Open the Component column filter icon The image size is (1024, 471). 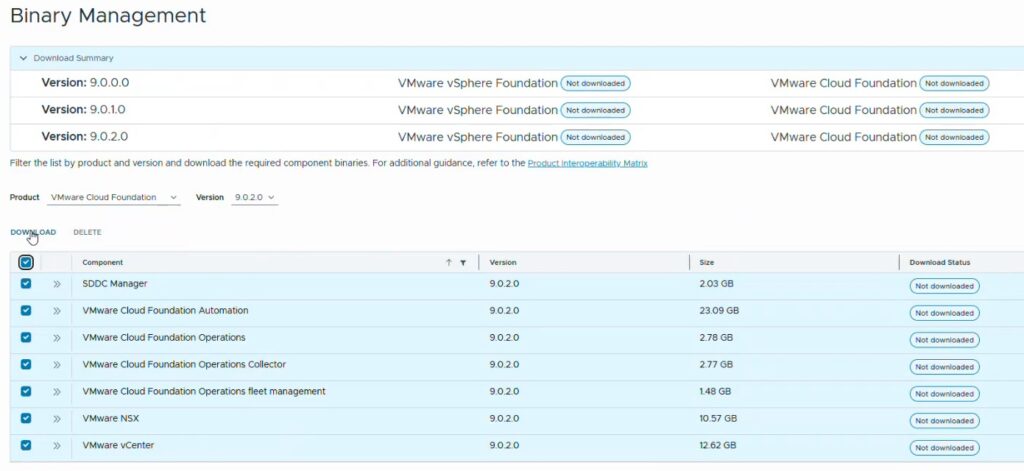(x=463, y=263)
